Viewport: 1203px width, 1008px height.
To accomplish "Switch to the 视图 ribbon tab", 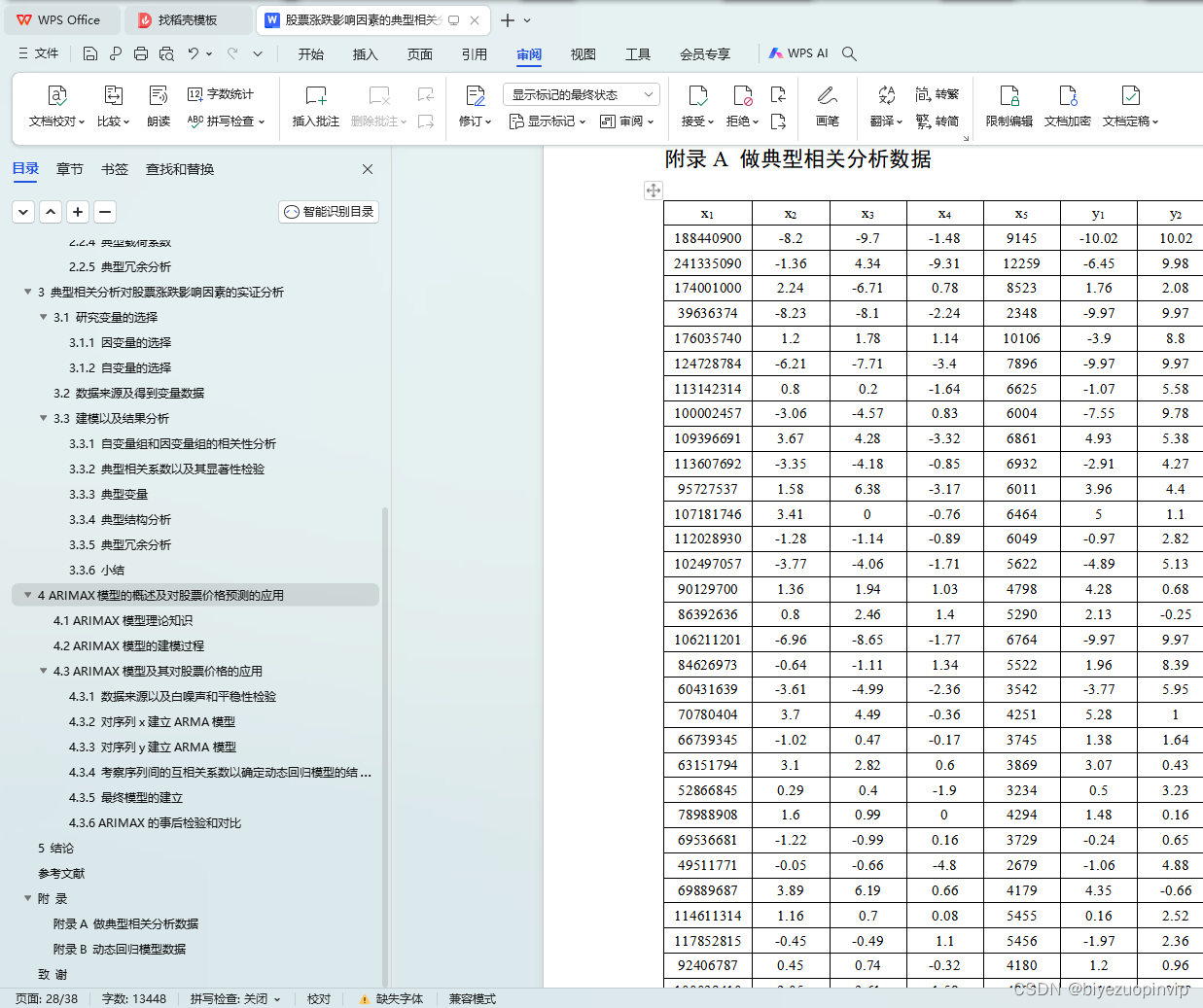I will (584, 54).
